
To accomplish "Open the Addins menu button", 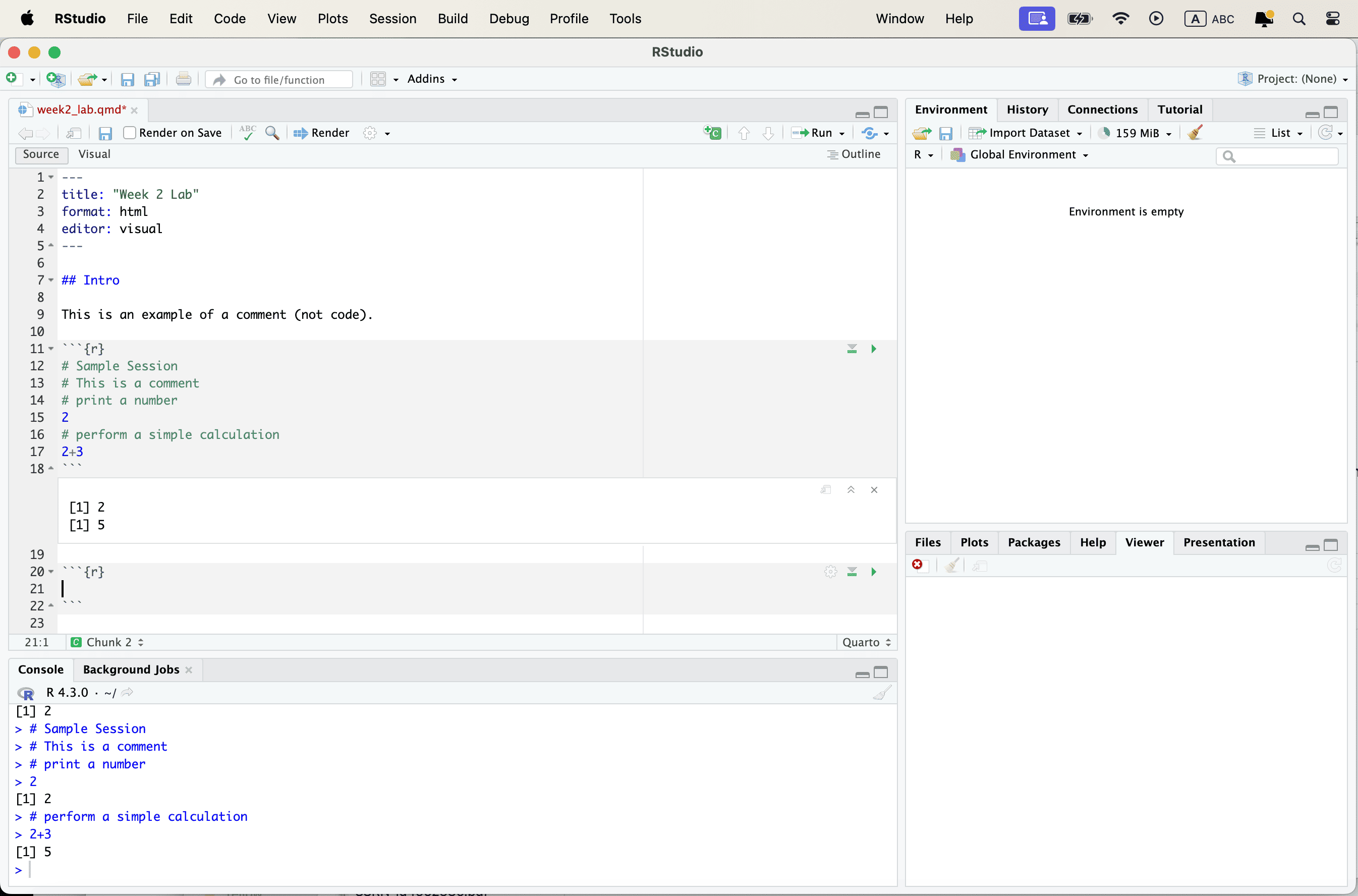I will click(x=432, y=79).
